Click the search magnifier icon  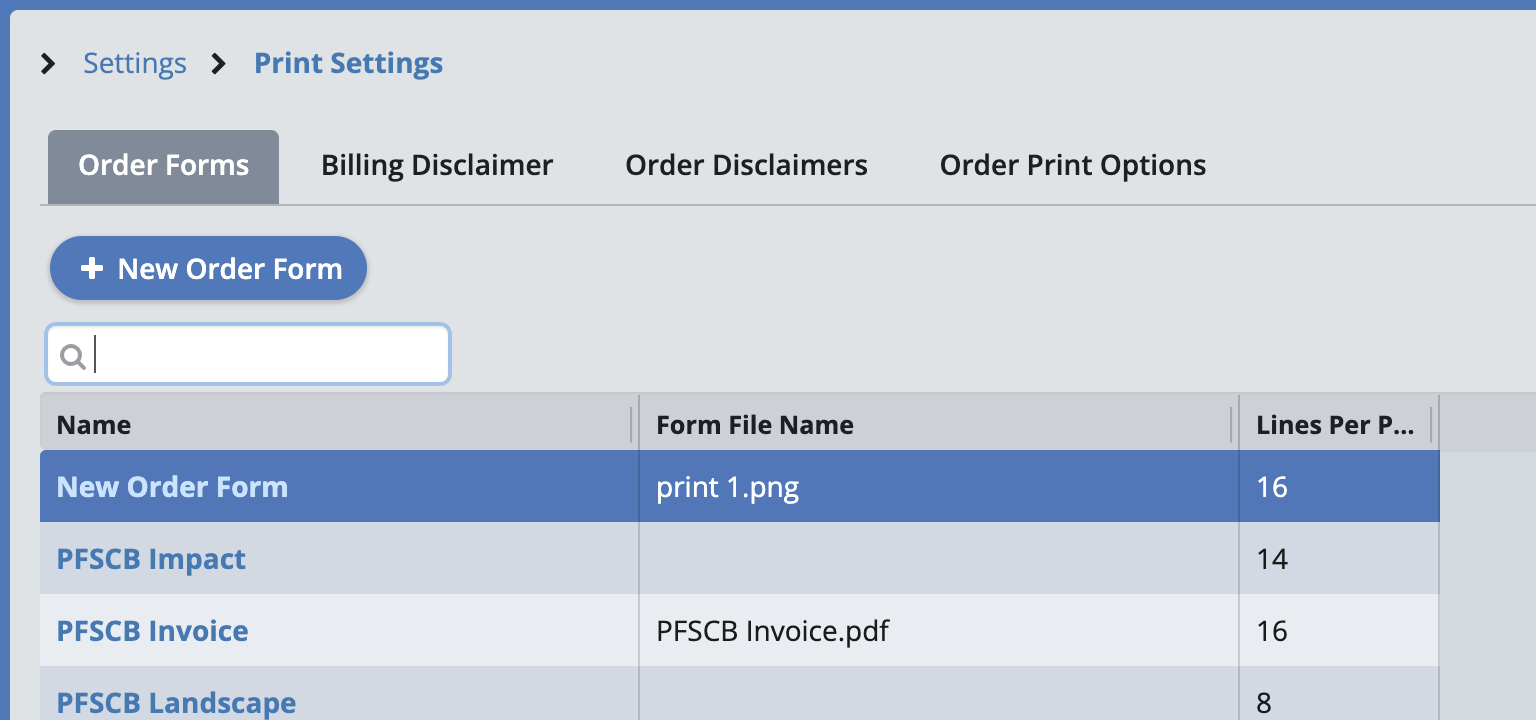tap(72, 356)
